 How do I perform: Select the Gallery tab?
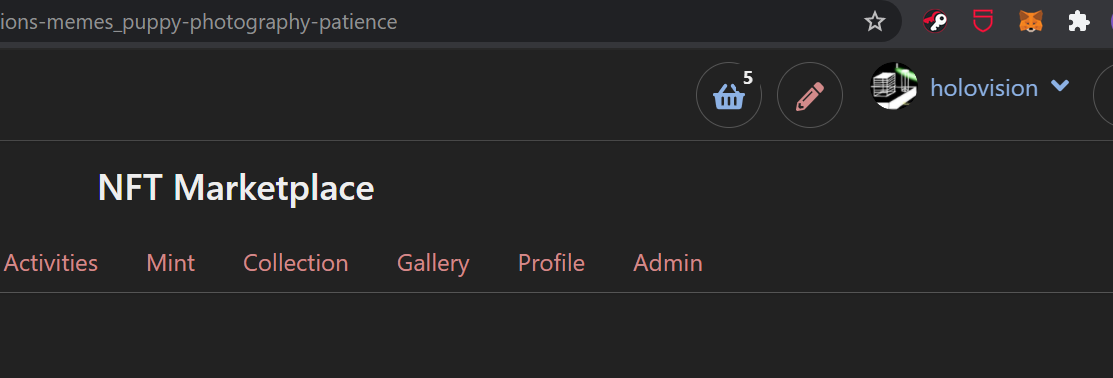[x=433, y=263]
